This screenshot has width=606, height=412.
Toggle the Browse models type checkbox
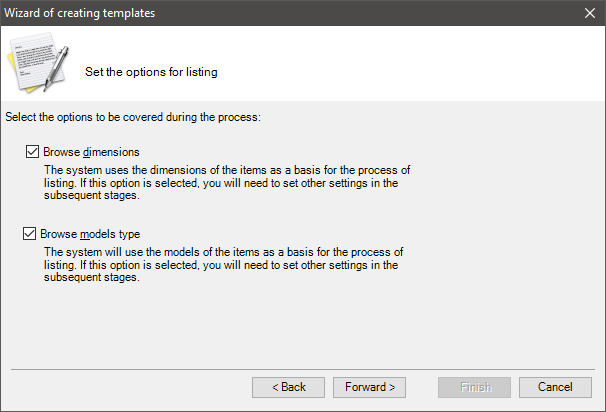coord(29,233)
